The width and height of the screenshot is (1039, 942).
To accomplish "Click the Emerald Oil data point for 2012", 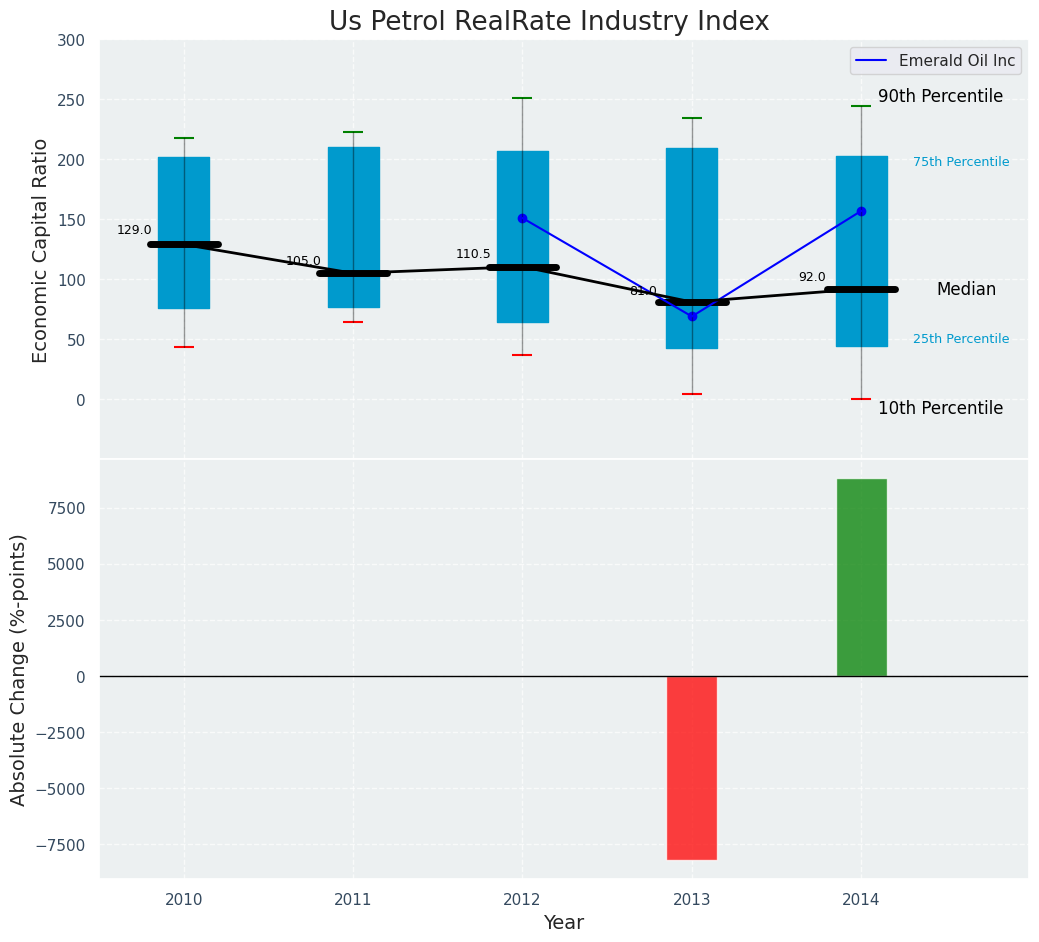I will point(522,218).
